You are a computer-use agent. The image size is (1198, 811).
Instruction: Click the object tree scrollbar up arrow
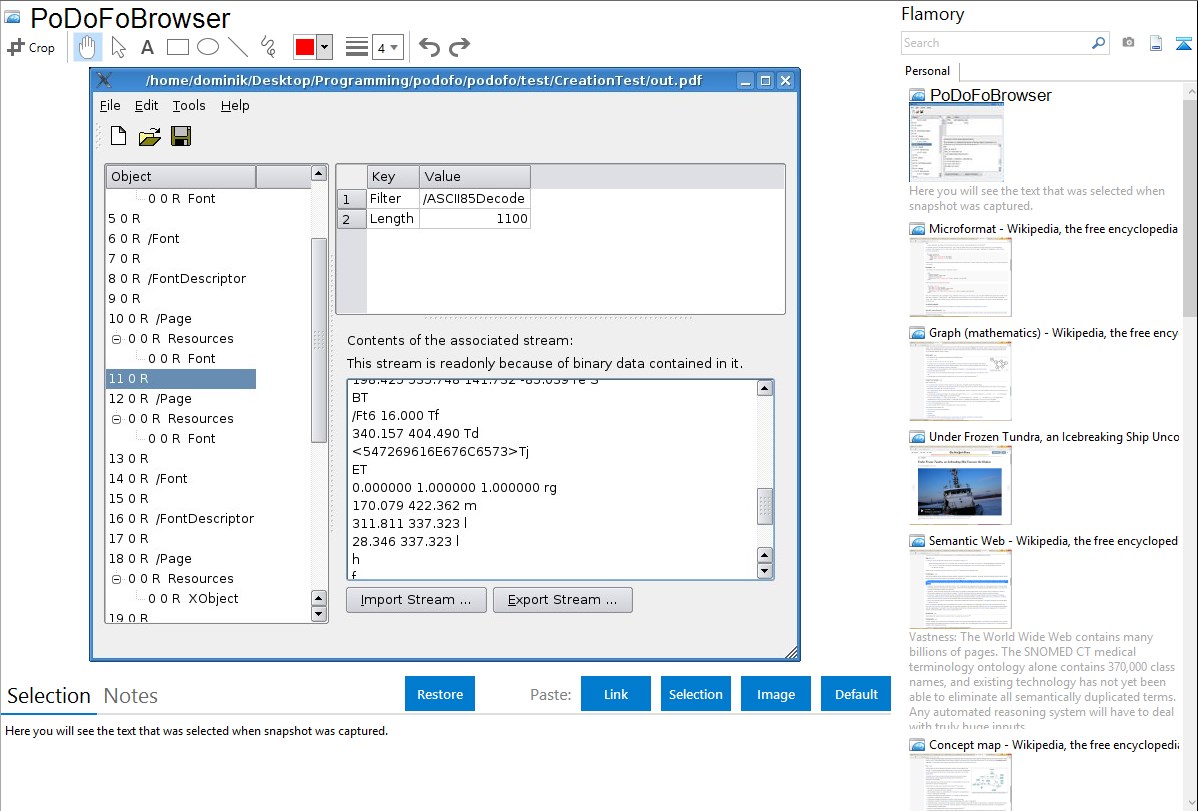coord(319,174)
